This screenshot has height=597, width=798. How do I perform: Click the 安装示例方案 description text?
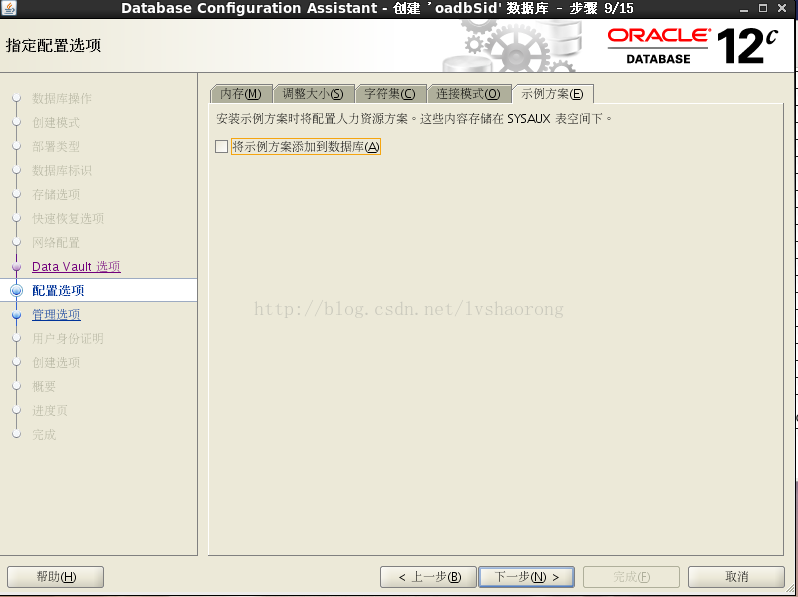tap(415, 119)
